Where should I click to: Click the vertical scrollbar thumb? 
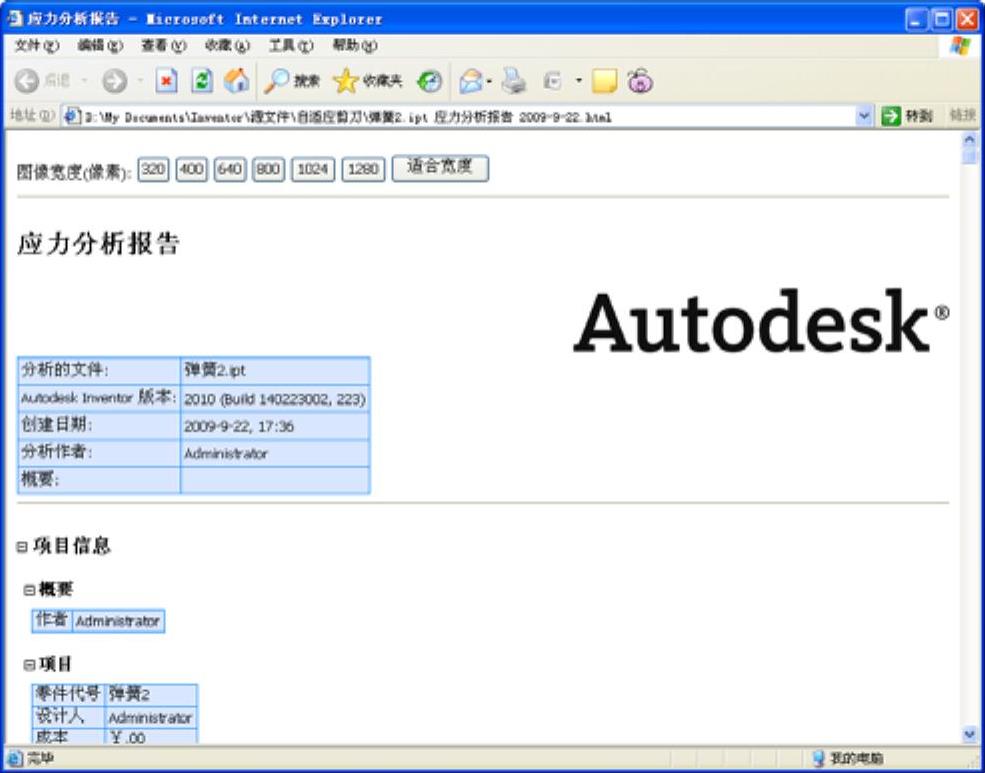coord(969,156)
